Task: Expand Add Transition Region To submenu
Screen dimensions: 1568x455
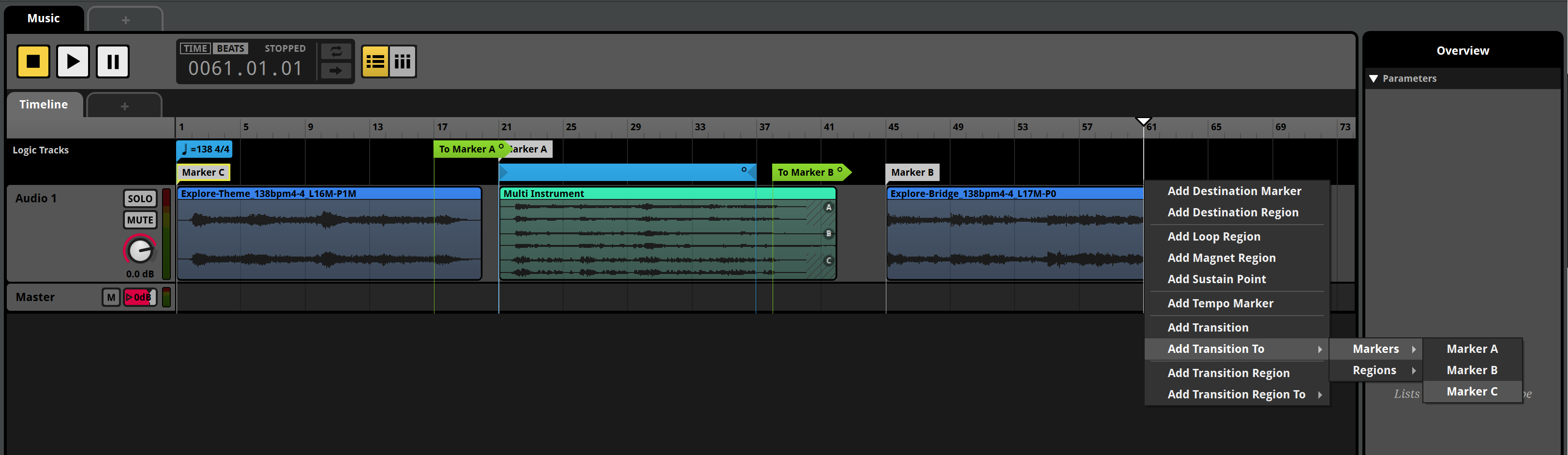Action: [1236, 394]
